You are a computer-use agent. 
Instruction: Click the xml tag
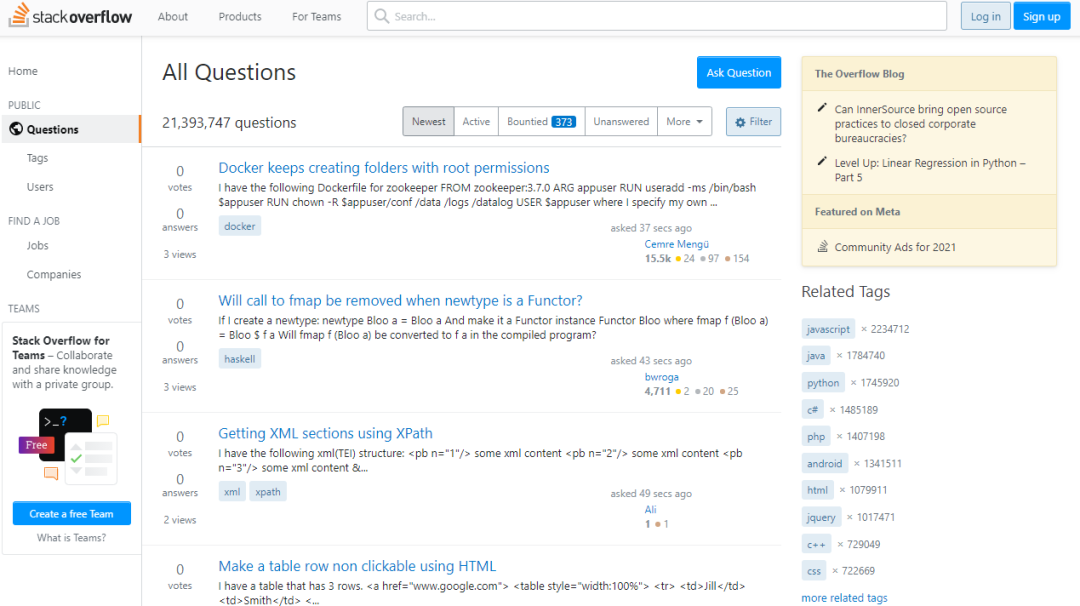click(232, 492)
